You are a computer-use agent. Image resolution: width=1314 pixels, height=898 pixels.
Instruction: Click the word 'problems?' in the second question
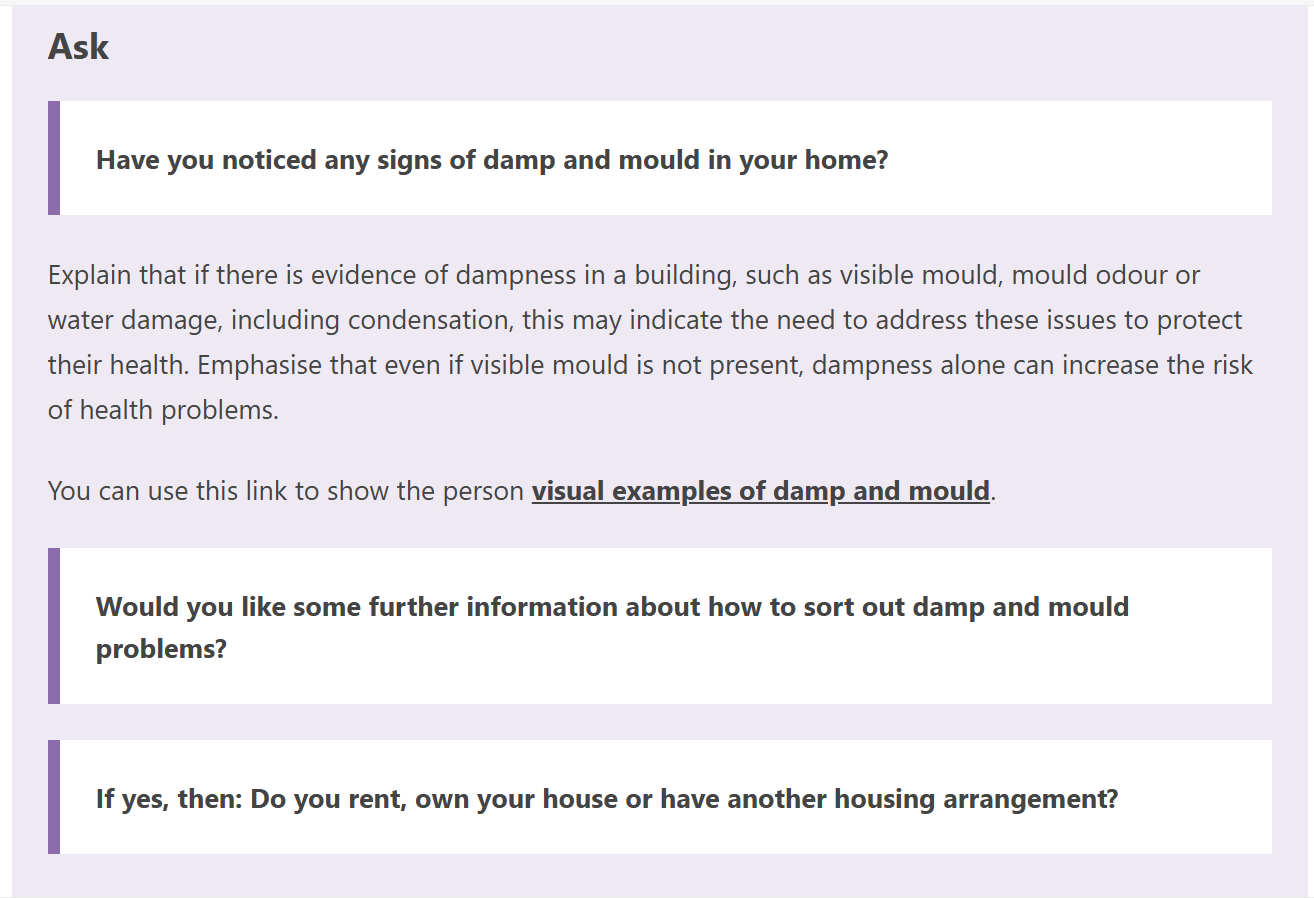click(161, 649)
